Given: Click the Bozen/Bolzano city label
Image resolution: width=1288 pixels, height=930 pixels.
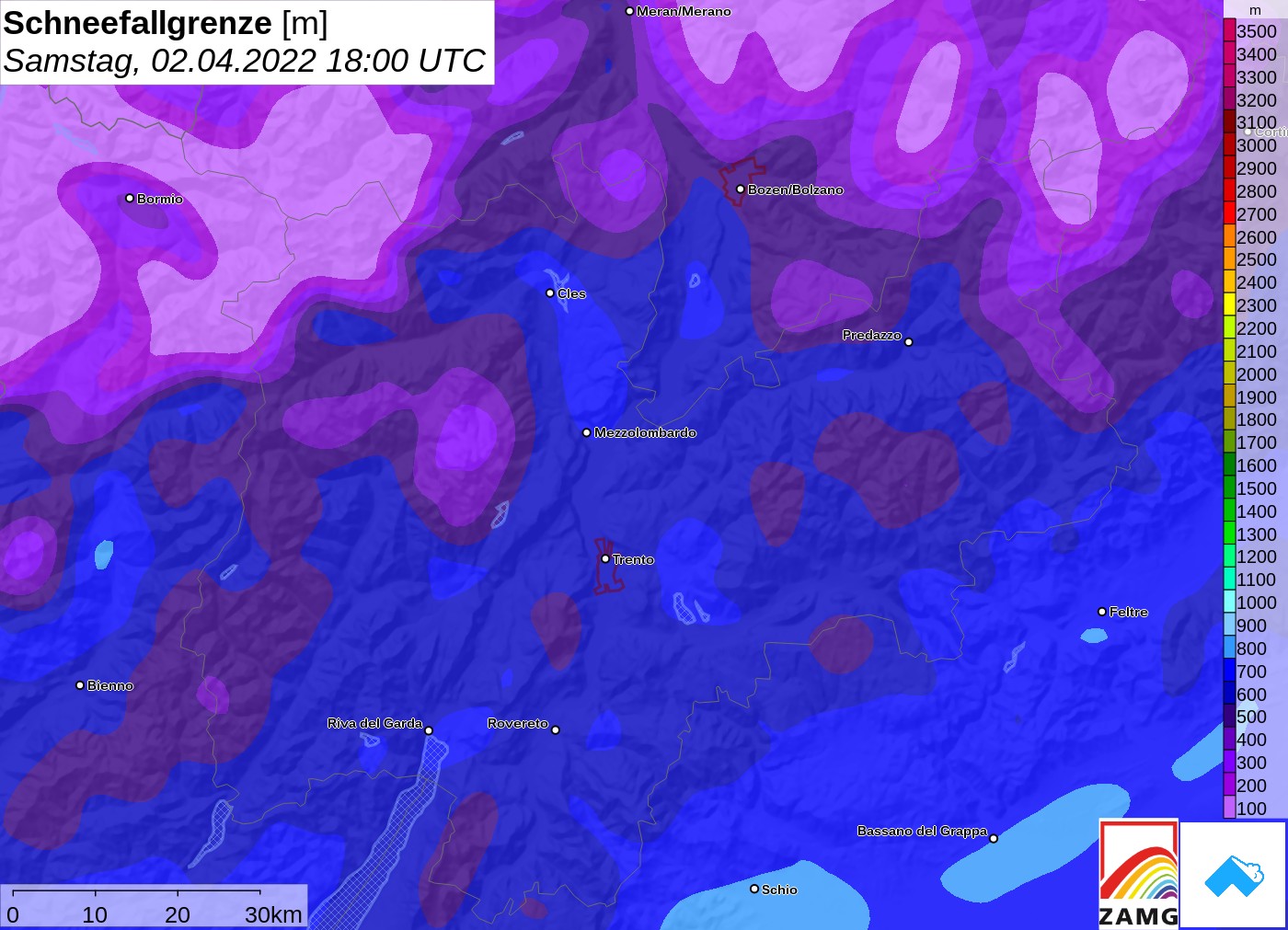Looking at the screenshot, I should [795, 189].
